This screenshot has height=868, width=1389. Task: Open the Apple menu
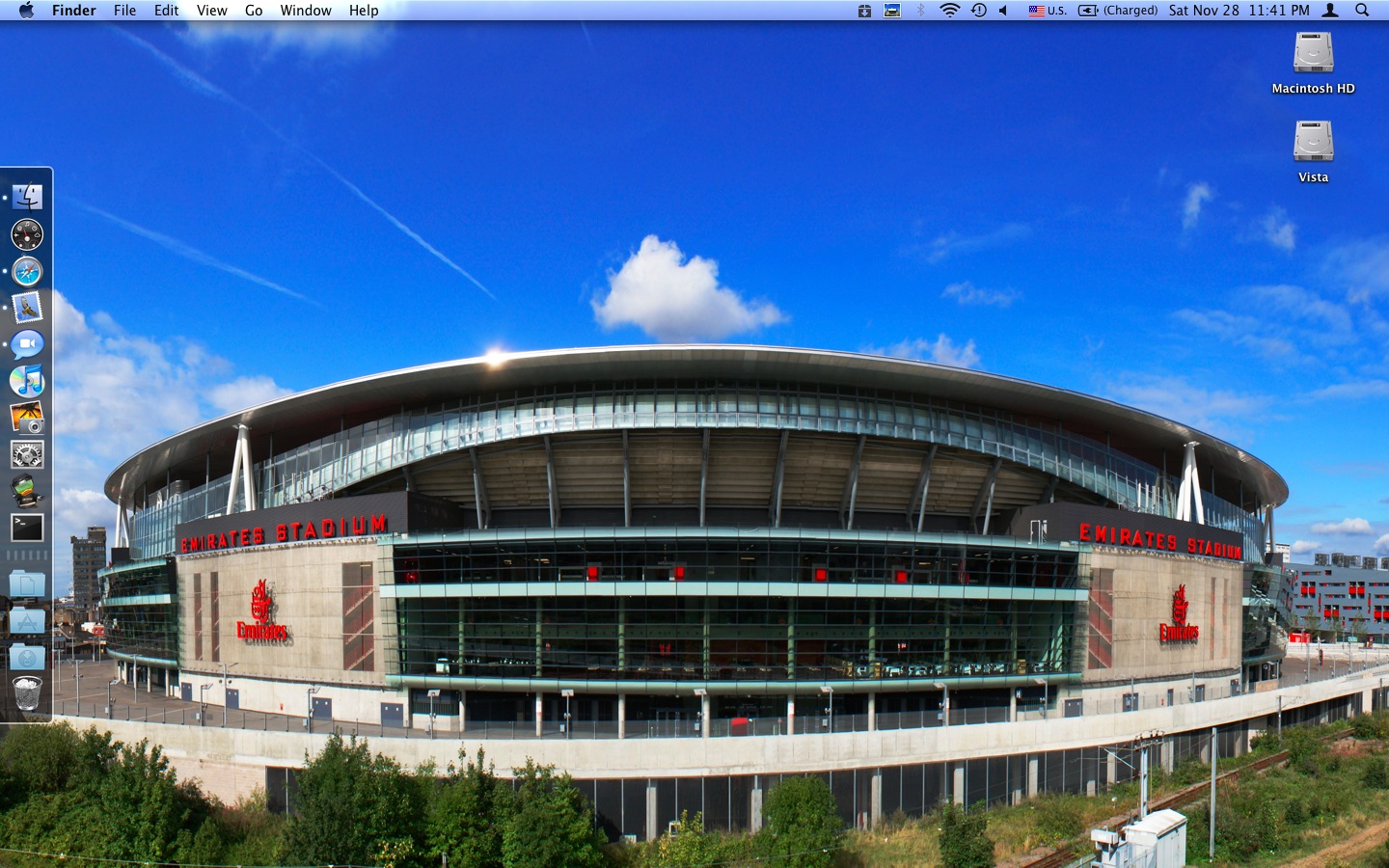pos(26,10)
